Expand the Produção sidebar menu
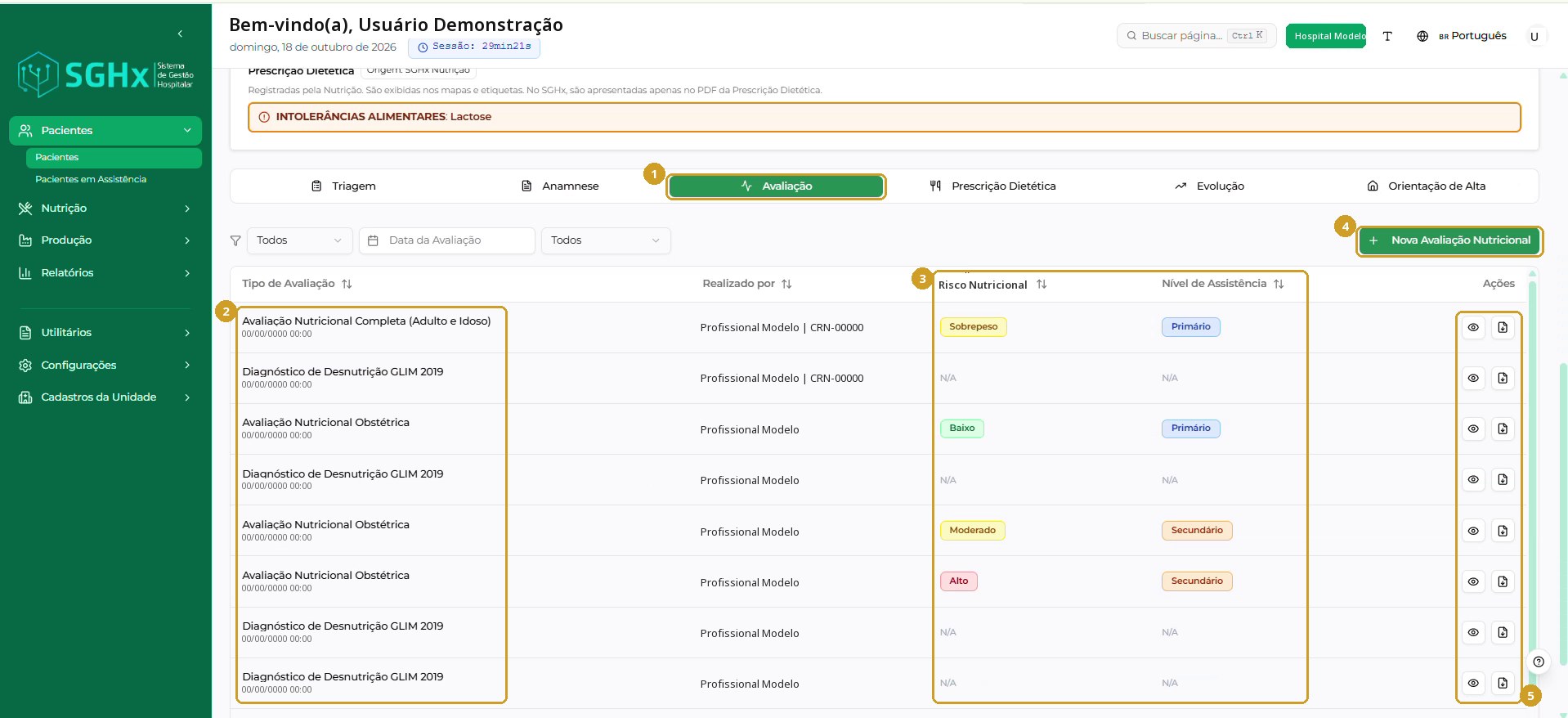 105,240
